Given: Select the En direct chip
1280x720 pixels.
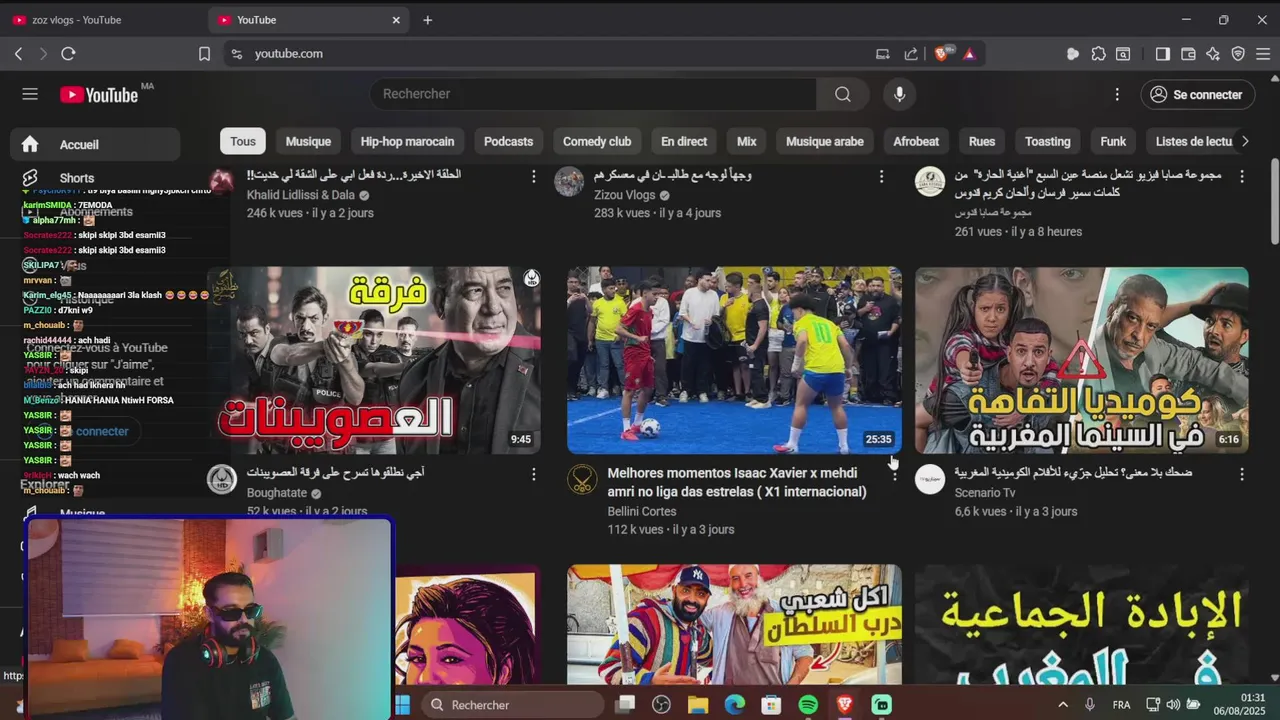Looking at the screenshot, I should click(x=684, y=141).
